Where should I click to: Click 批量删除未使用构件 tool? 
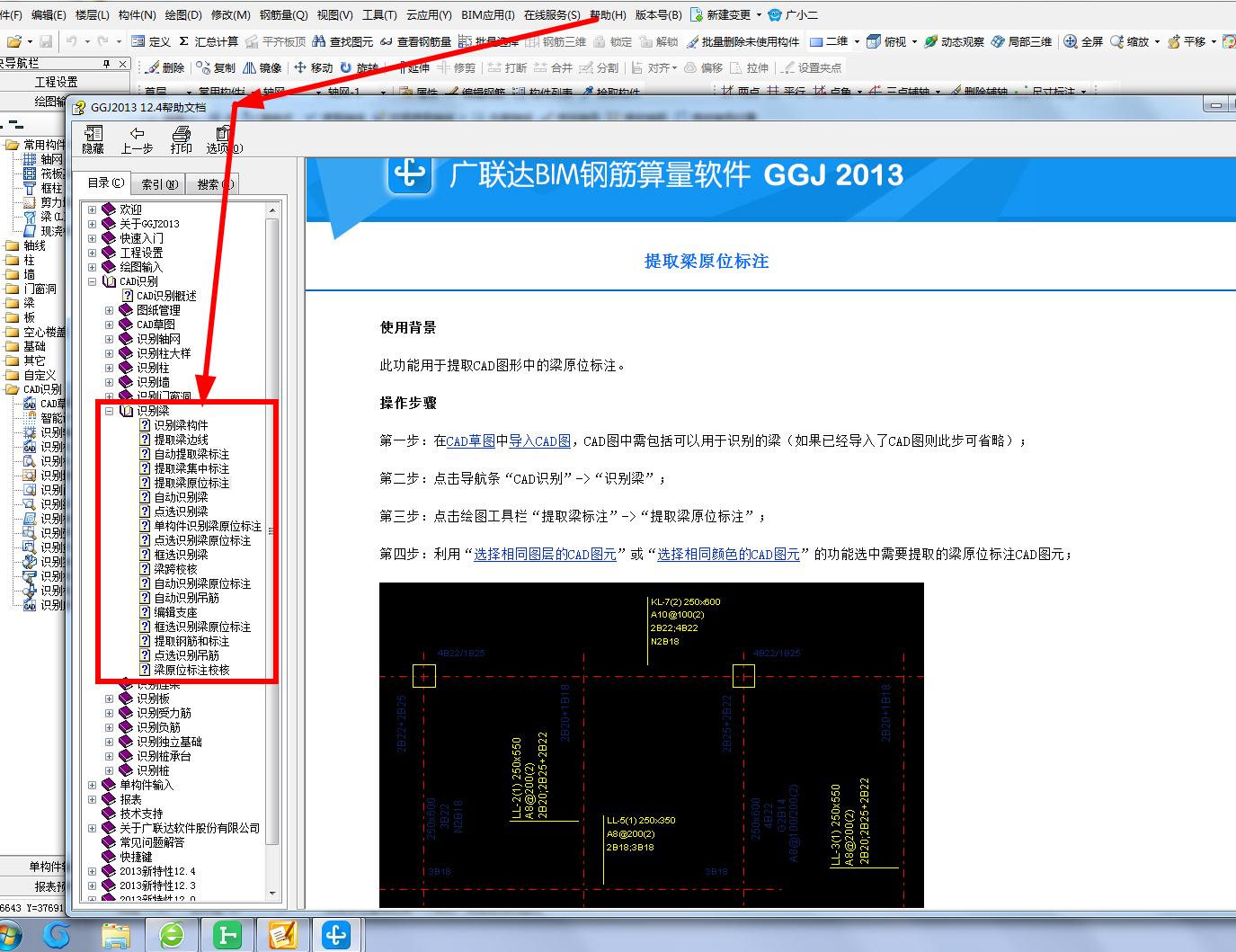742,41
